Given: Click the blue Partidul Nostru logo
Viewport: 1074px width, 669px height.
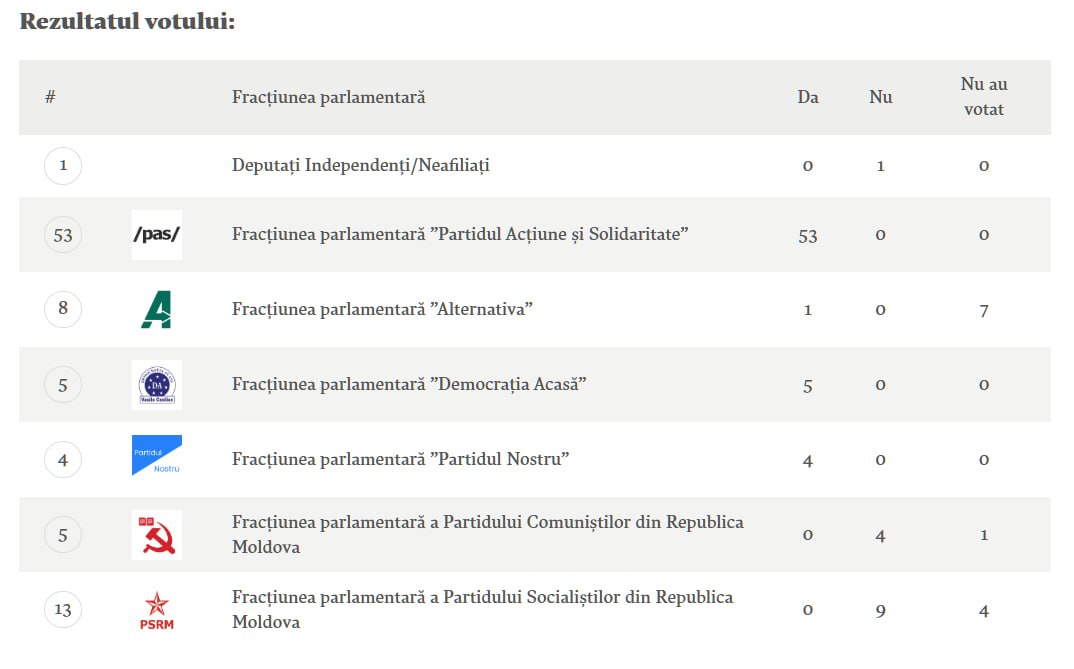Looking at the screenshot, I should pyautogui.click(x=157, y=456).
